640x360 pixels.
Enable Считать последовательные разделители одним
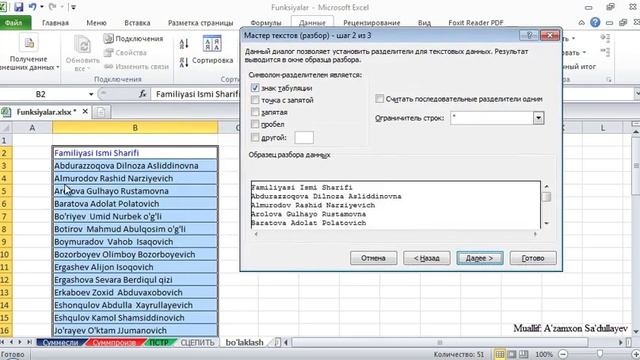click(380, 99)
